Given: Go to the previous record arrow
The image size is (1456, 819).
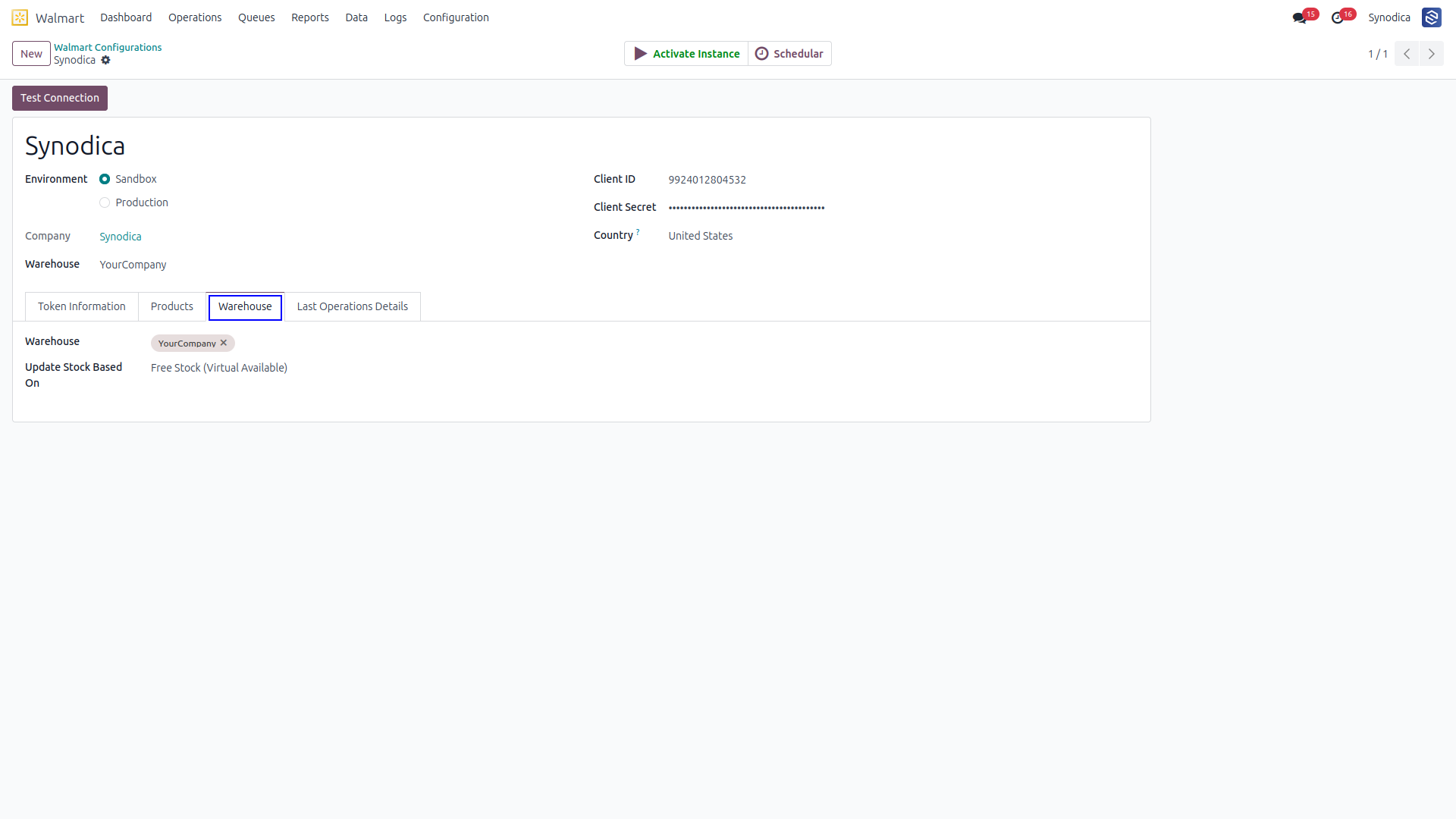Looking at the screenshot, I should point(1407,54).
